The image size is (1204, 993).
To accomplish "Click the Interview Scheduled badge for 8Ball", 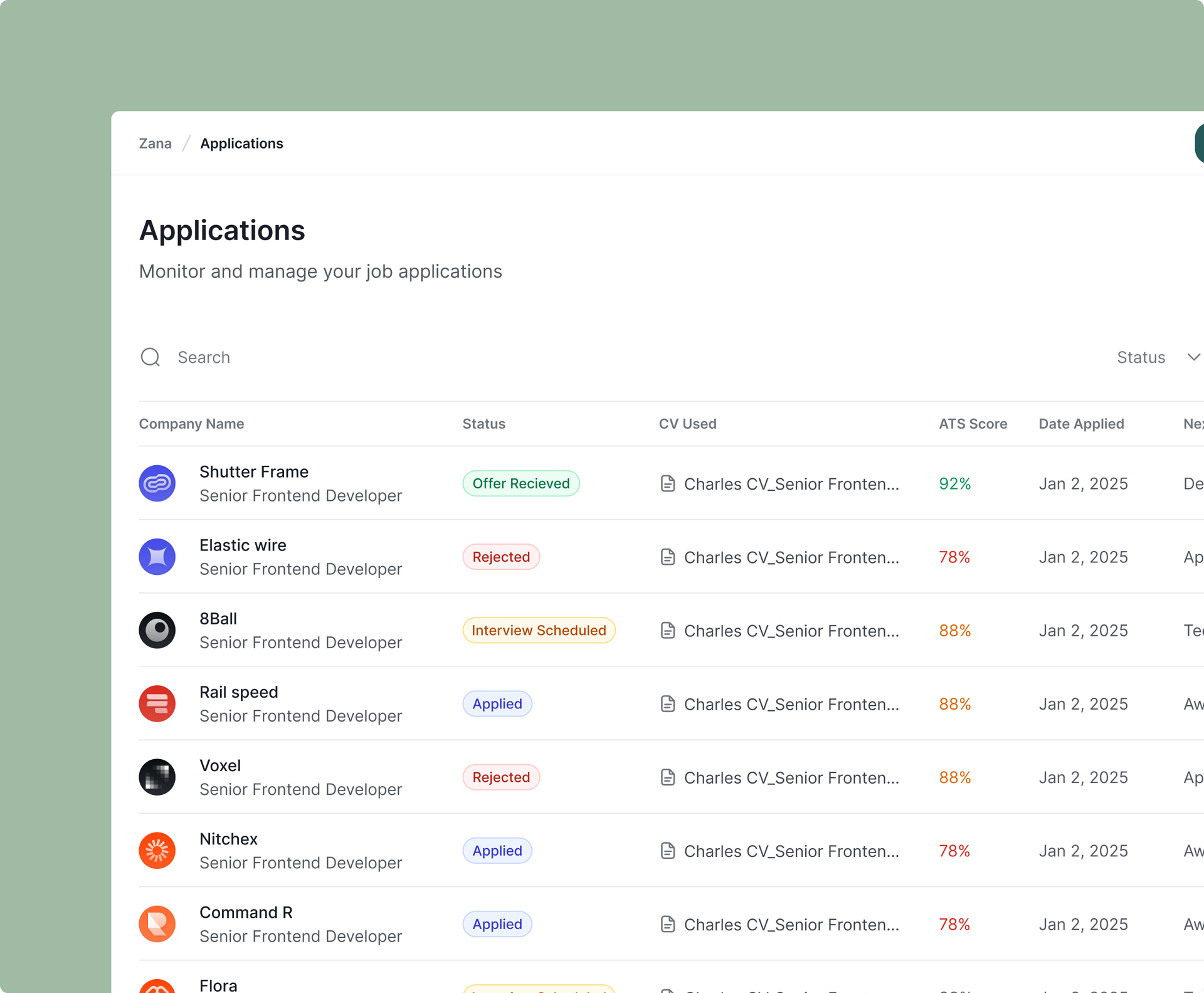I will point(539,630).
